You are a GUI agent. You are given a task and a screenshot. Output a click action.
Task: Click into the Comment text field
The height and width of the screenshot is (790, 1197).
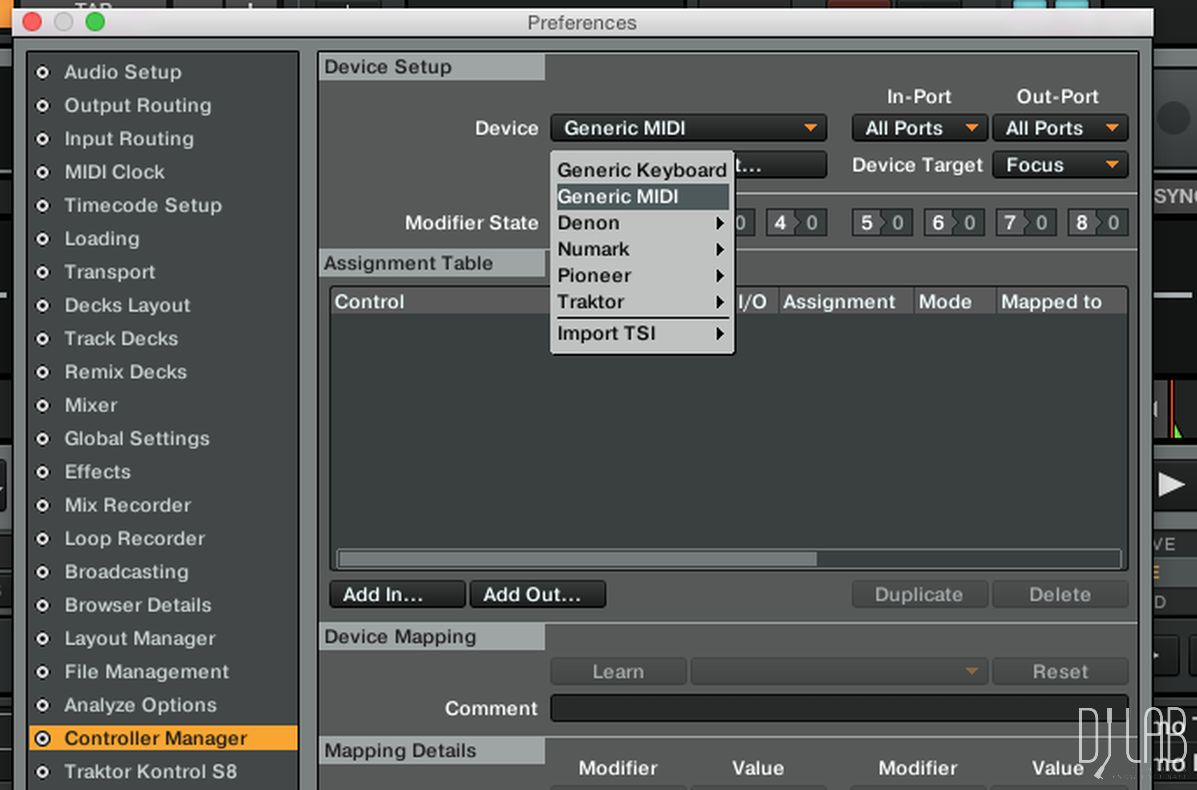click(x=838, y=708)
